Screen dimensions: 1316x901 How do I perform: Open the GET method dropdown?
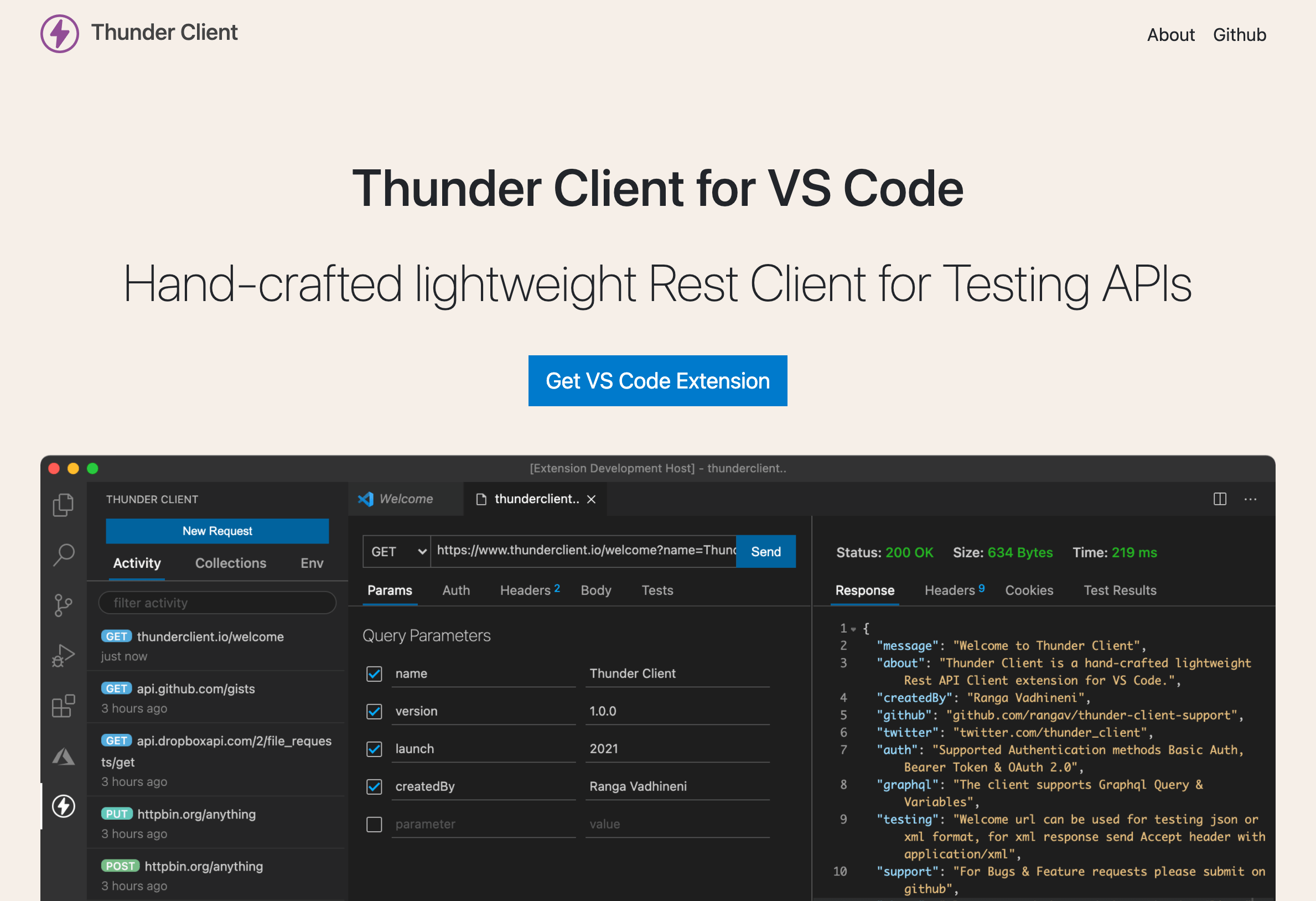pyautogui.click(x=397, y=552)
